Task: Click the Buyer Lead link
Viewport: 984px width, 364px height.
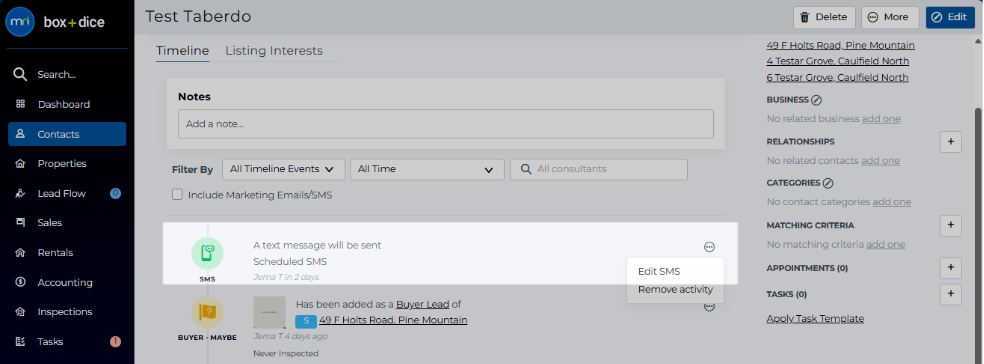Action: [x=422, y=304]
